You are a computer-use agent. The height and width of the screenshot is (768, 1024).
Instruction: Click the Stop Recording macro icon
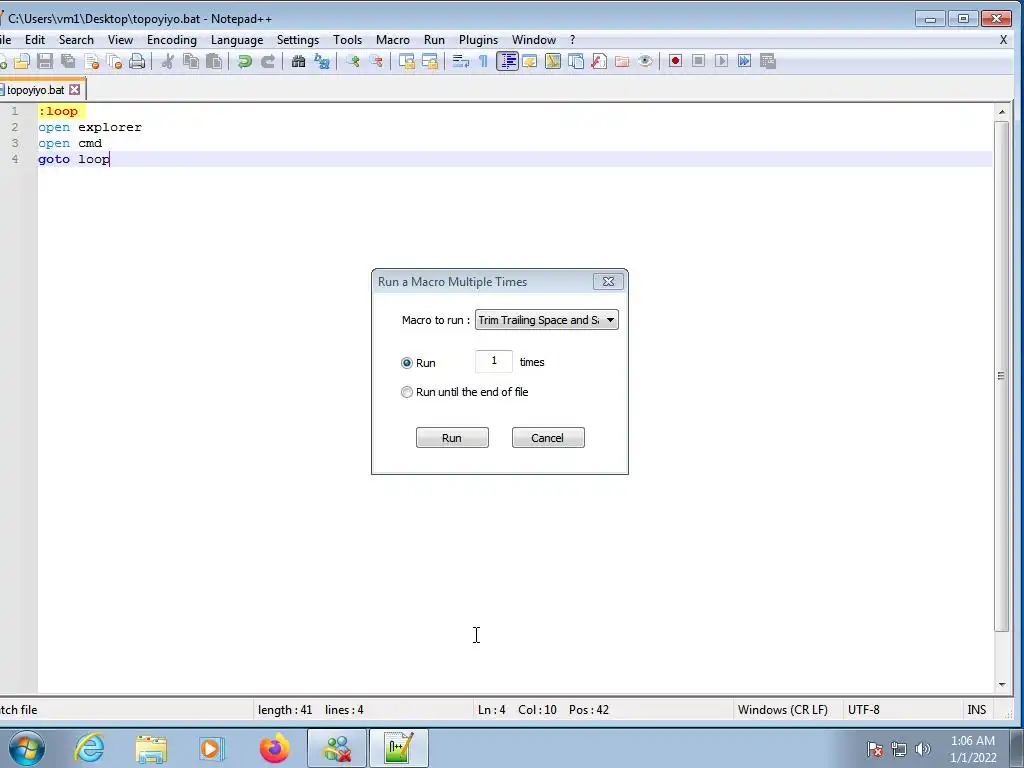tap(698, 61)
